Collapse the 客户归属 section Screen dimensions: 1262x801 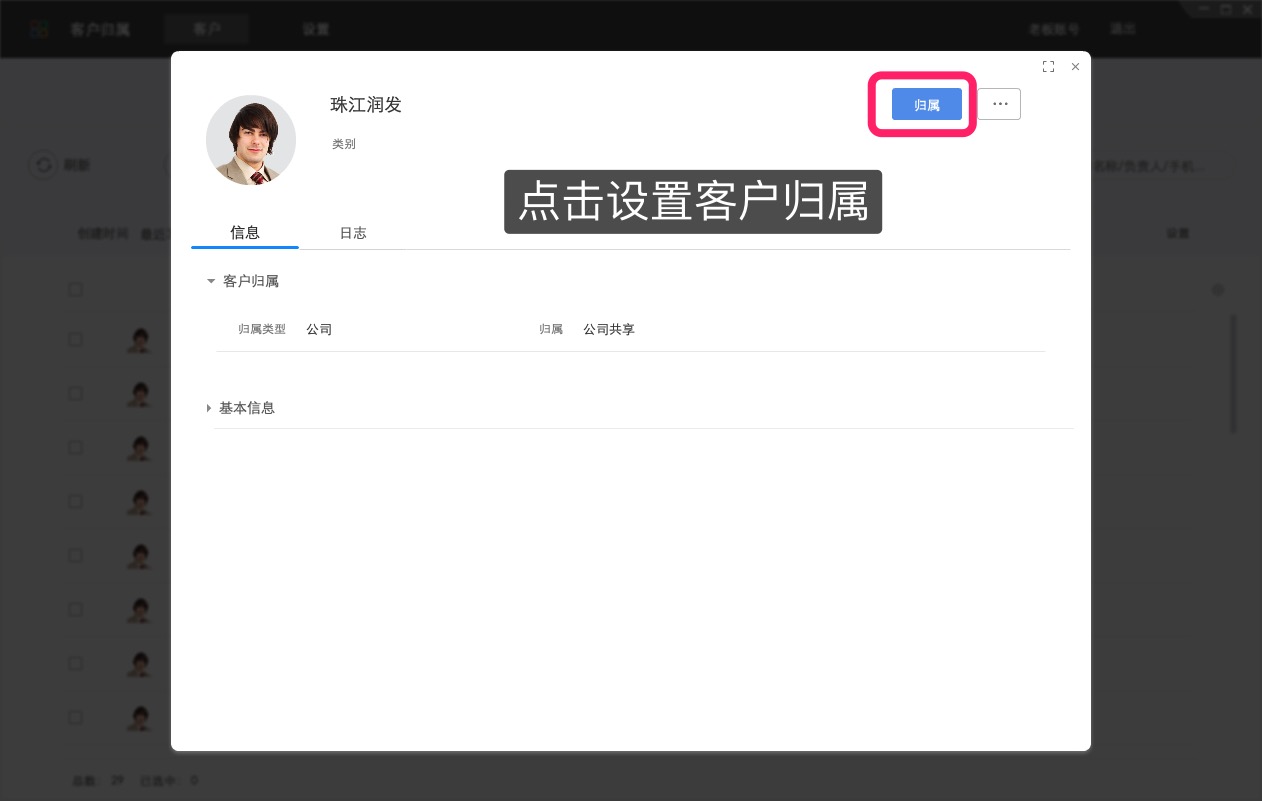pyautogui.click(x=211, y=281)
